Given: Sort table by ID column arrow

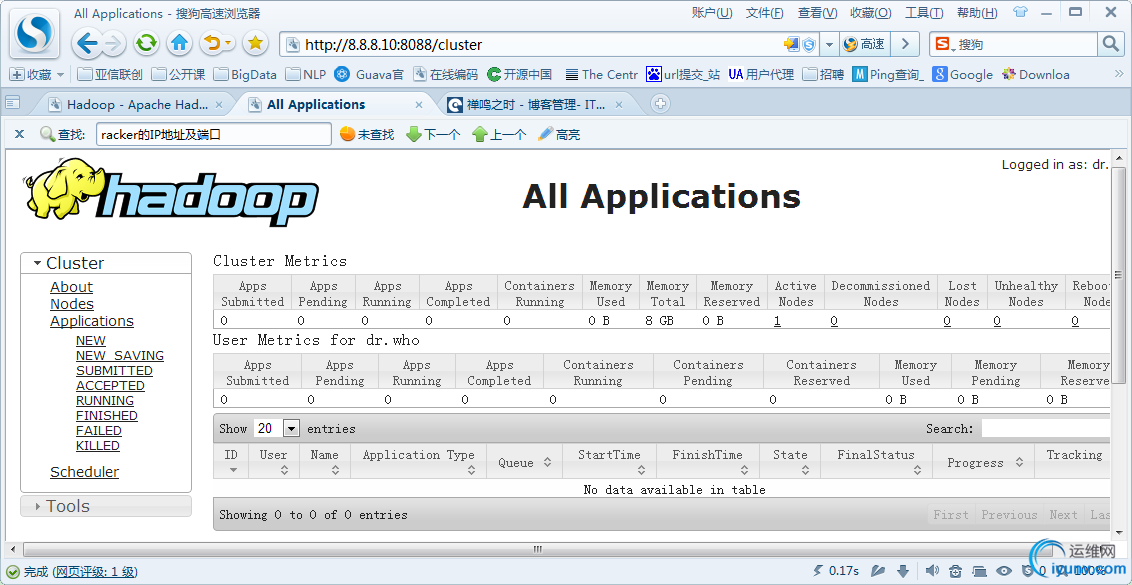Looking at the screenshot, I should pyautogui.click(x=232, y=470).
